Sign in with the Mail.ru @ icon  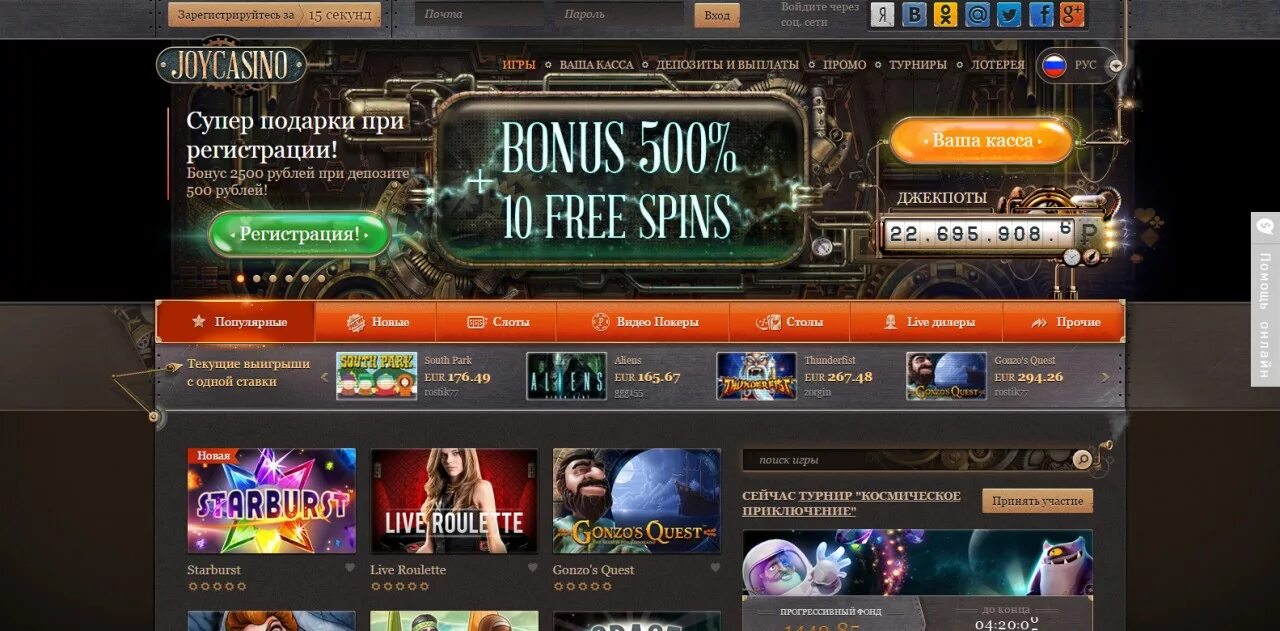(978, 14)
